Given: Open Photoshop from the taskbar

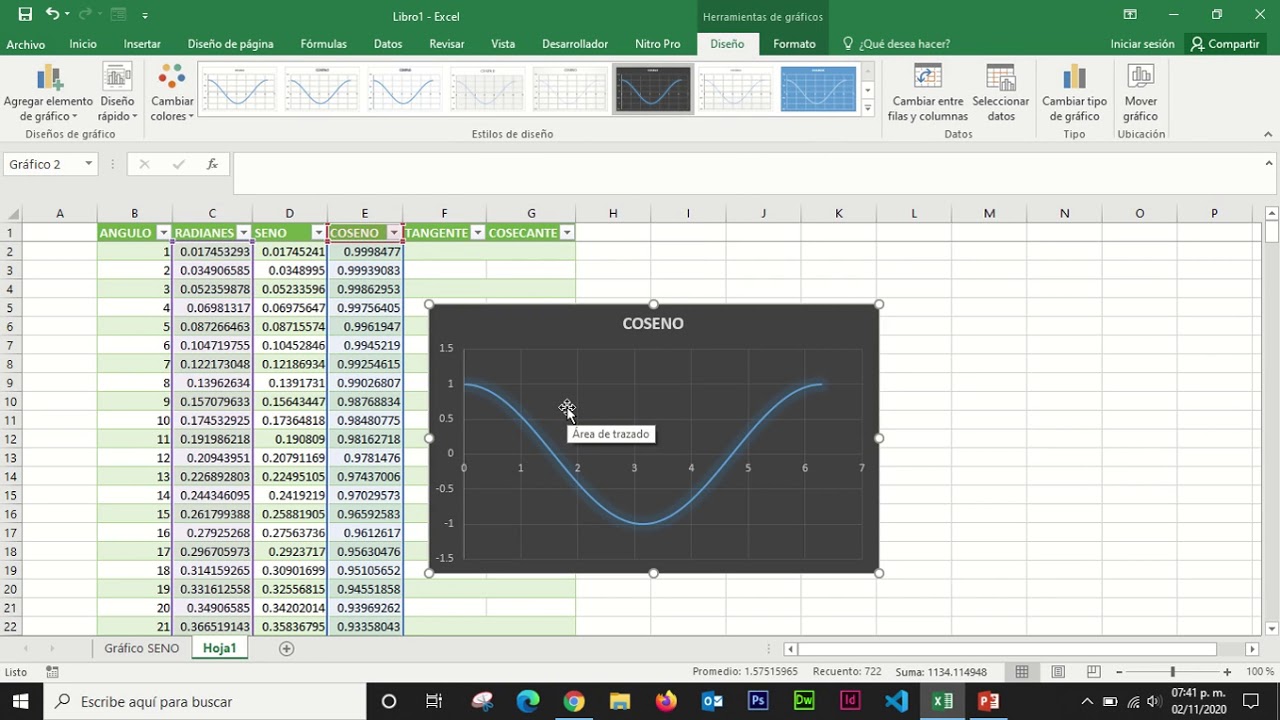Looking at the screenshot, I should pyautogui.click(x=758, y=701).
